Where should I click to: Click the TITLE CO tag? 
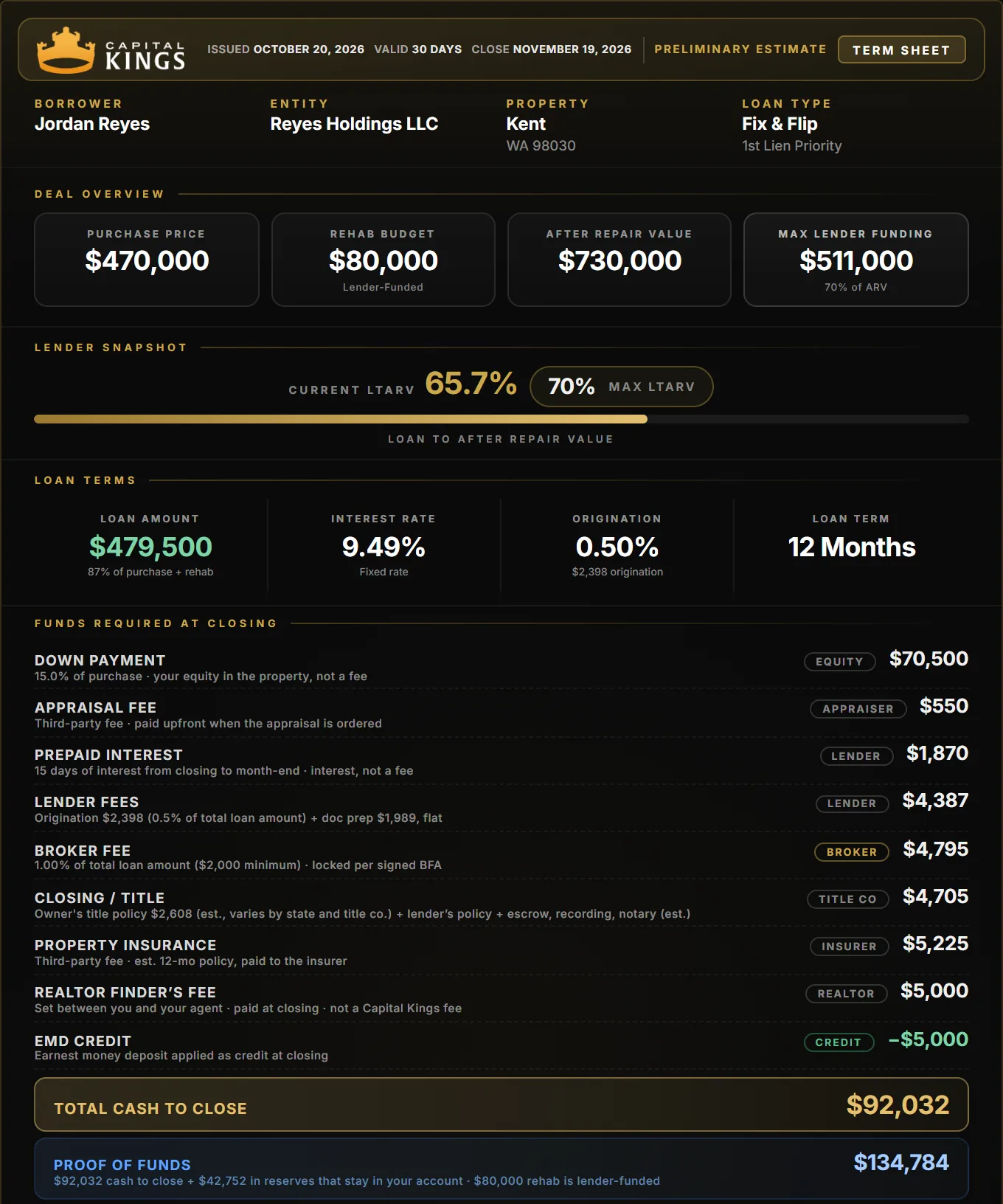pyautogui.click(x=848, y=899)
